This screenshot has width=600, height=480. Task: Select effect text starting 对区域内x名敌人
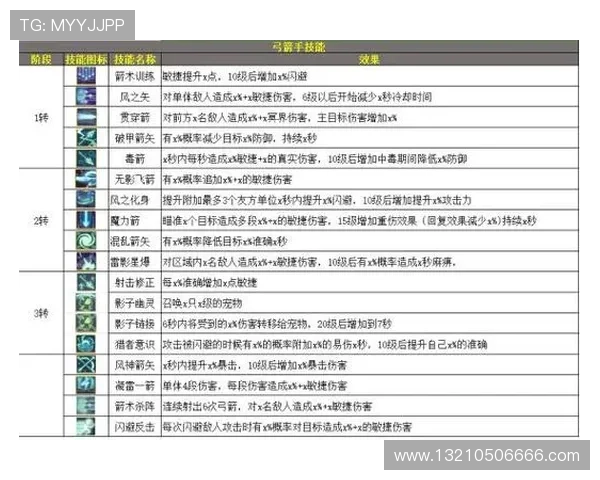point(310,263)
